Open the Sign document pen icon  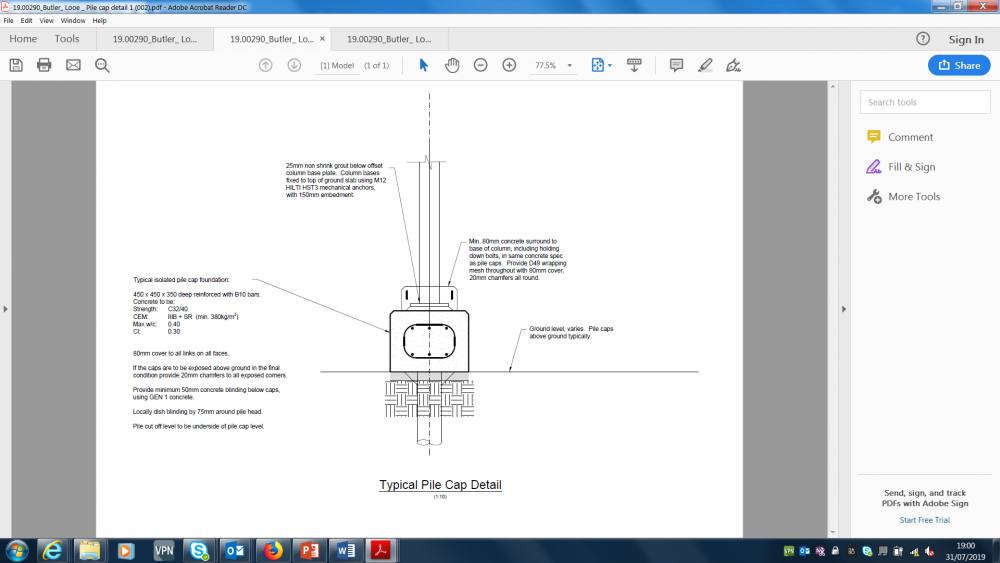733,65
